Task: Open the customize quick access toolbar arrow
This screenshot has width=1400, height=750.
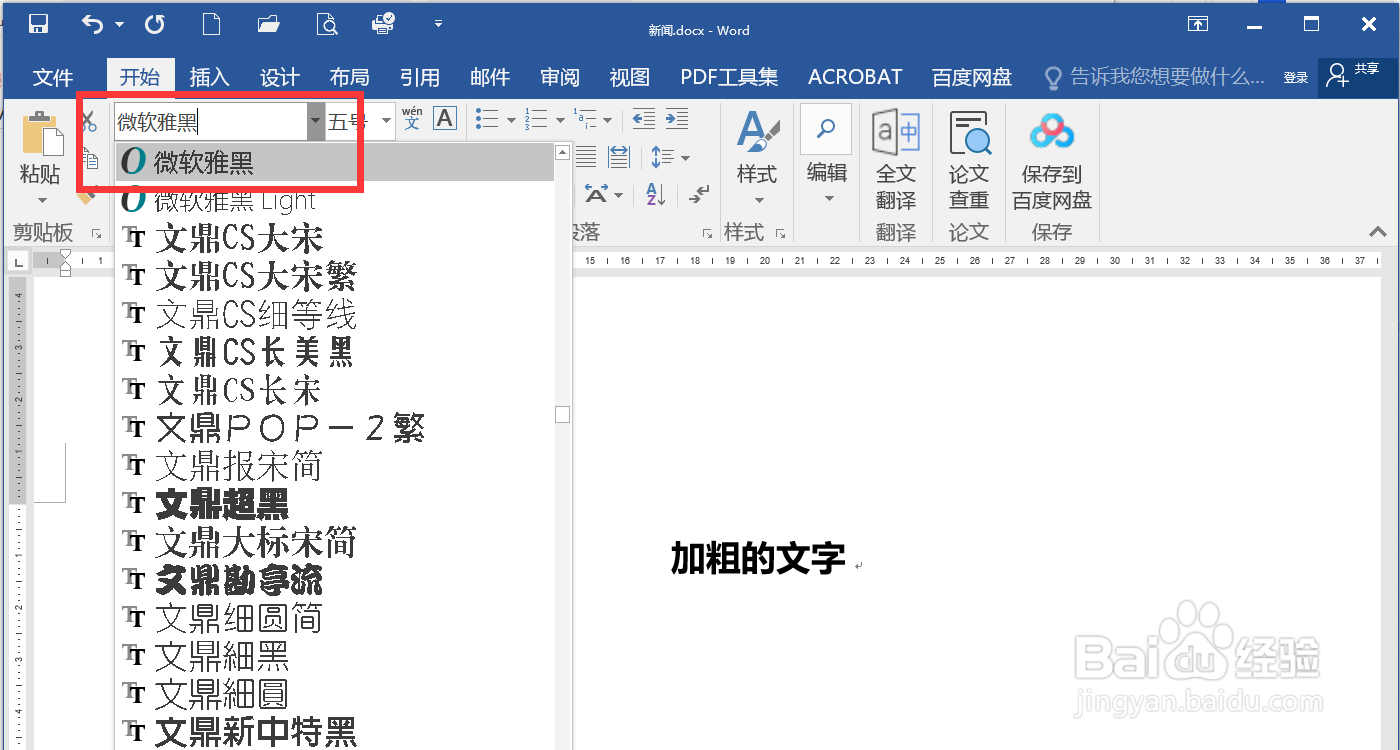Action: [x=438, y=24]
